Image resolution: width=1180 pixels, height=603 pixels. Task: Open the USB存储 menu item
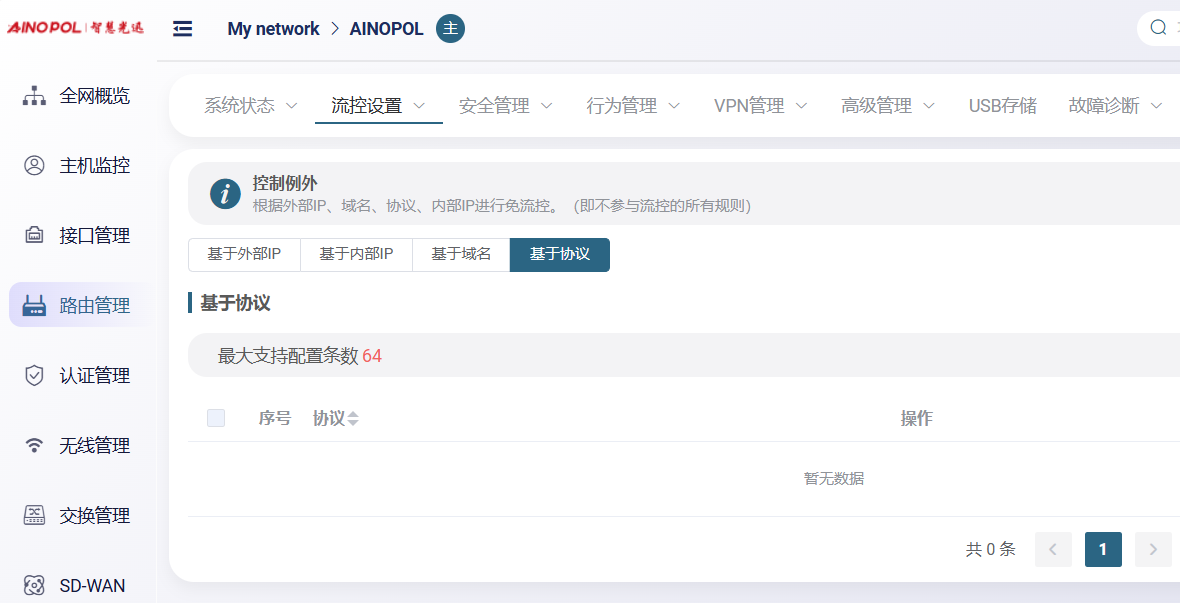point(1002,106)
